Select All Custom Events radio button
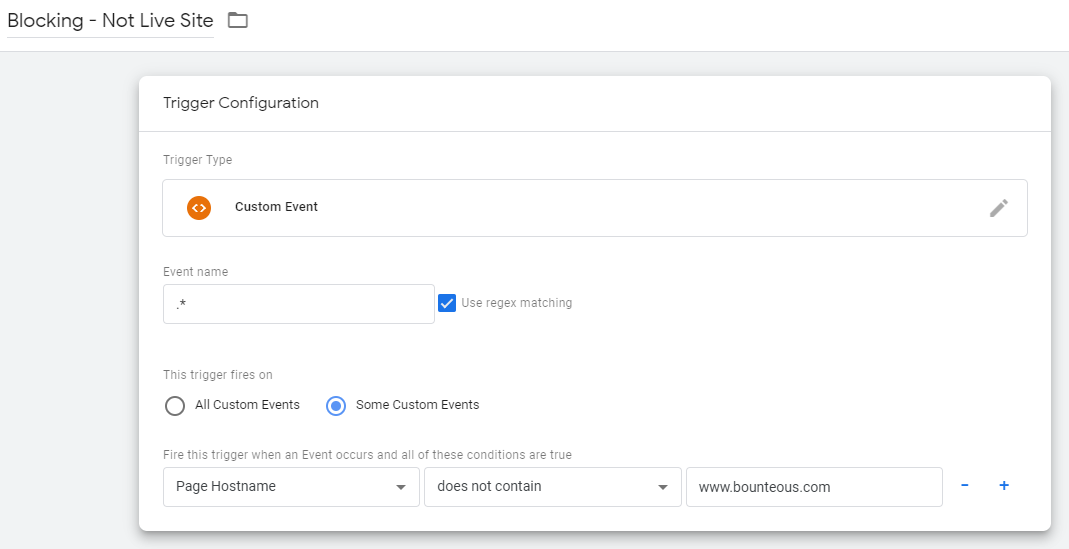 tap(175, 406)
